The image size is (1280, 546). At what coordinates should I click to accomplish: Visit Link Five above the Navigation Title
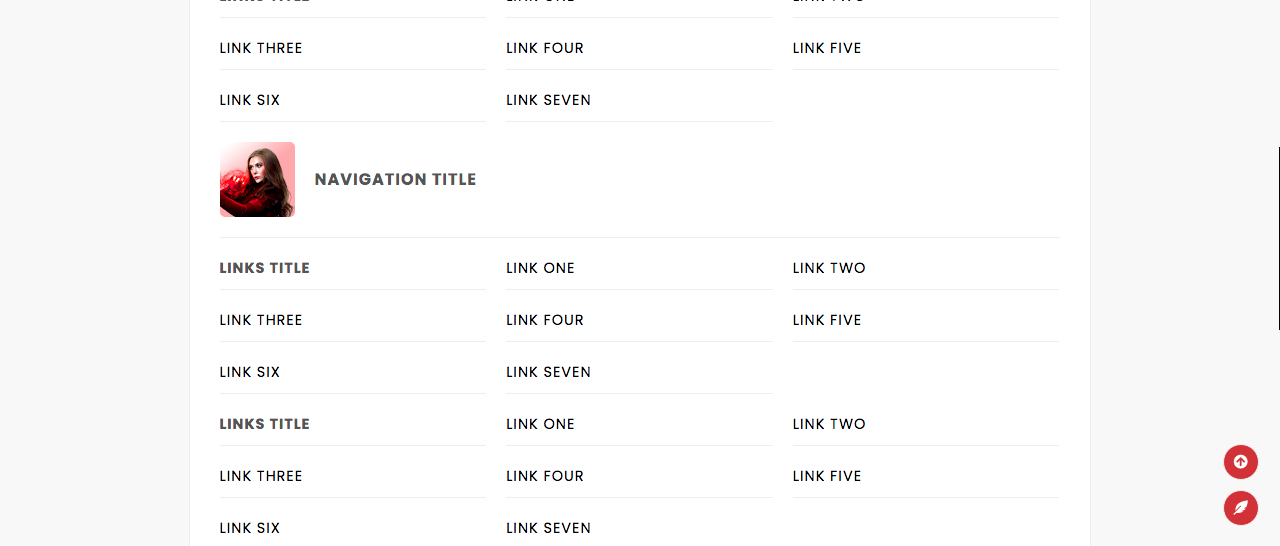click(827, 48)
